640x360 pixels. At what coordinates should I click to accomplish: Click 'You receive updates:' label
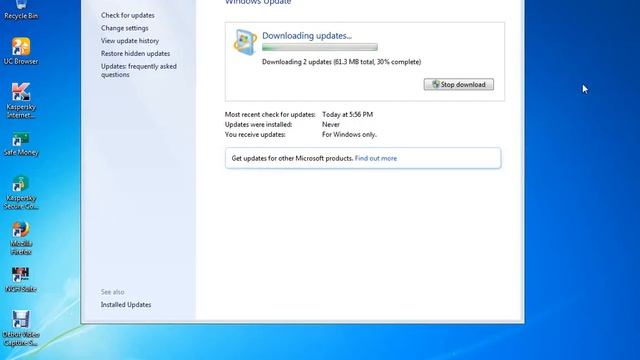(x=255, y=134)
